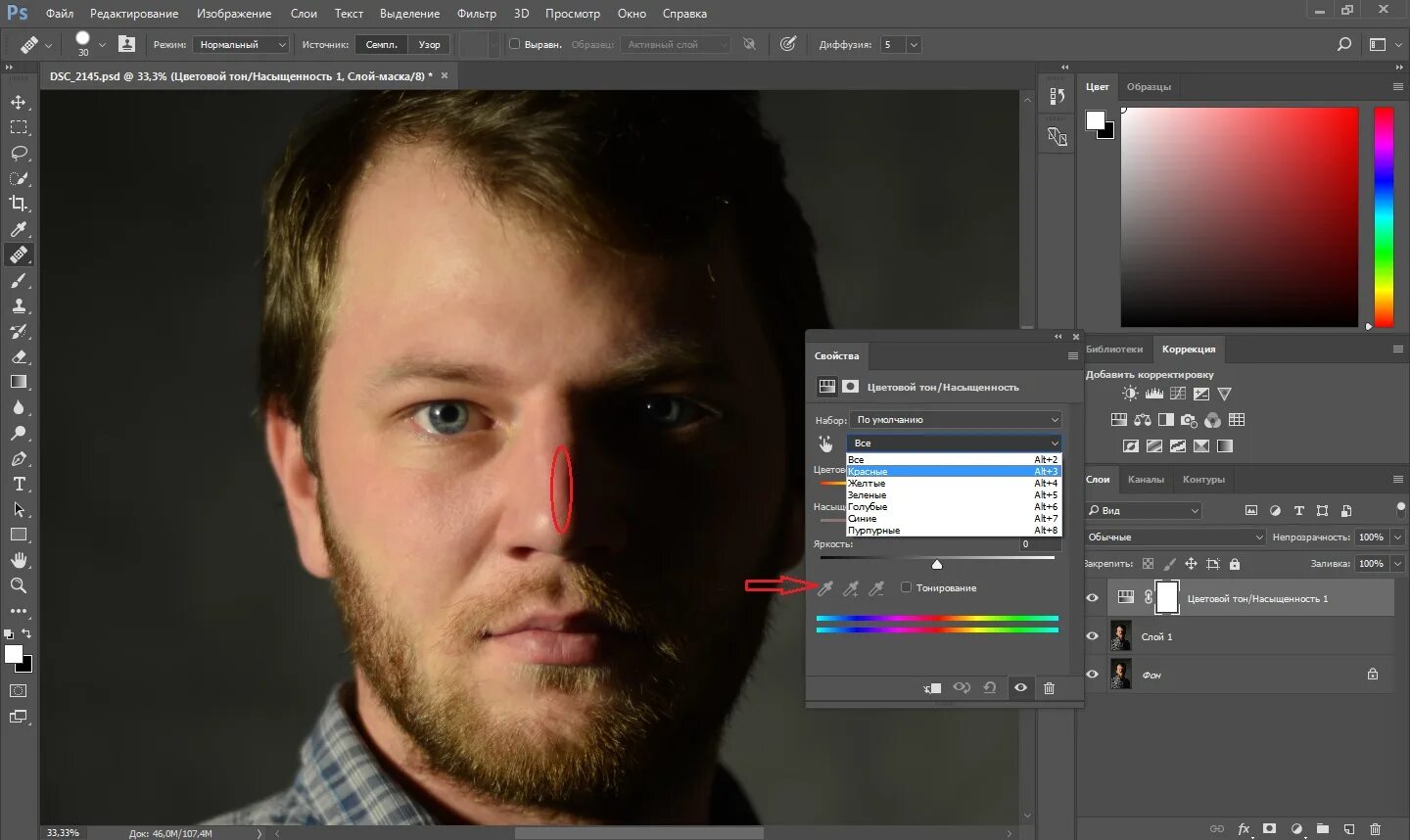Switch to the Образцы tab
The height and width of the screenshot is (840, 1410).
[1149, 86]
